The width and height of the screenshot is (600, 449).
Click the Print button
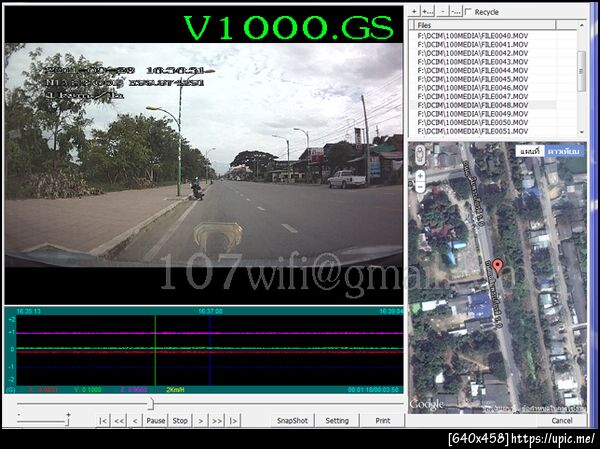383,421
